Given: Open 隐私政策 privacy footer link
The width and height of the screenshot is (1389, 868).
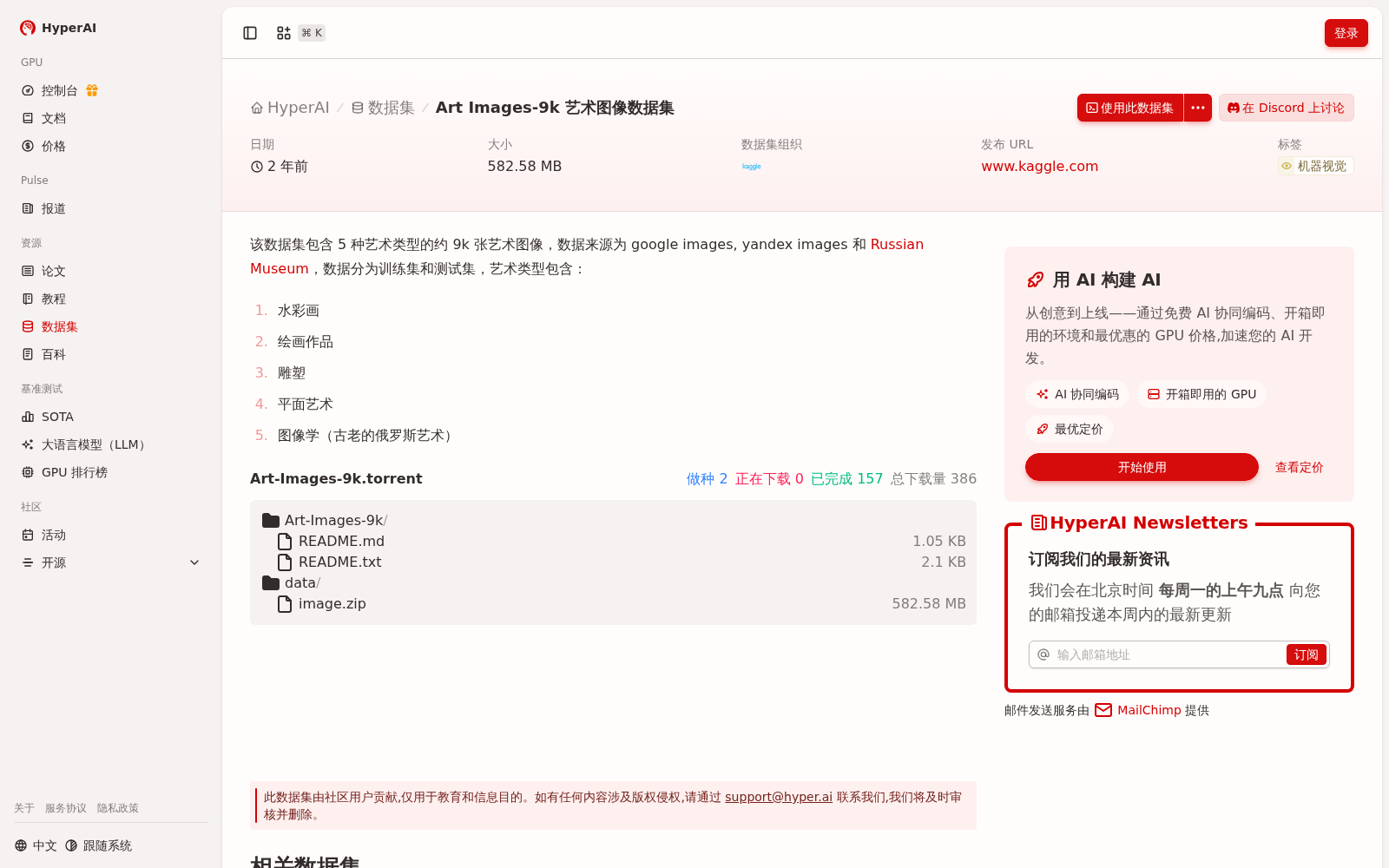Looking at the screenshot, I should point(118,808).
